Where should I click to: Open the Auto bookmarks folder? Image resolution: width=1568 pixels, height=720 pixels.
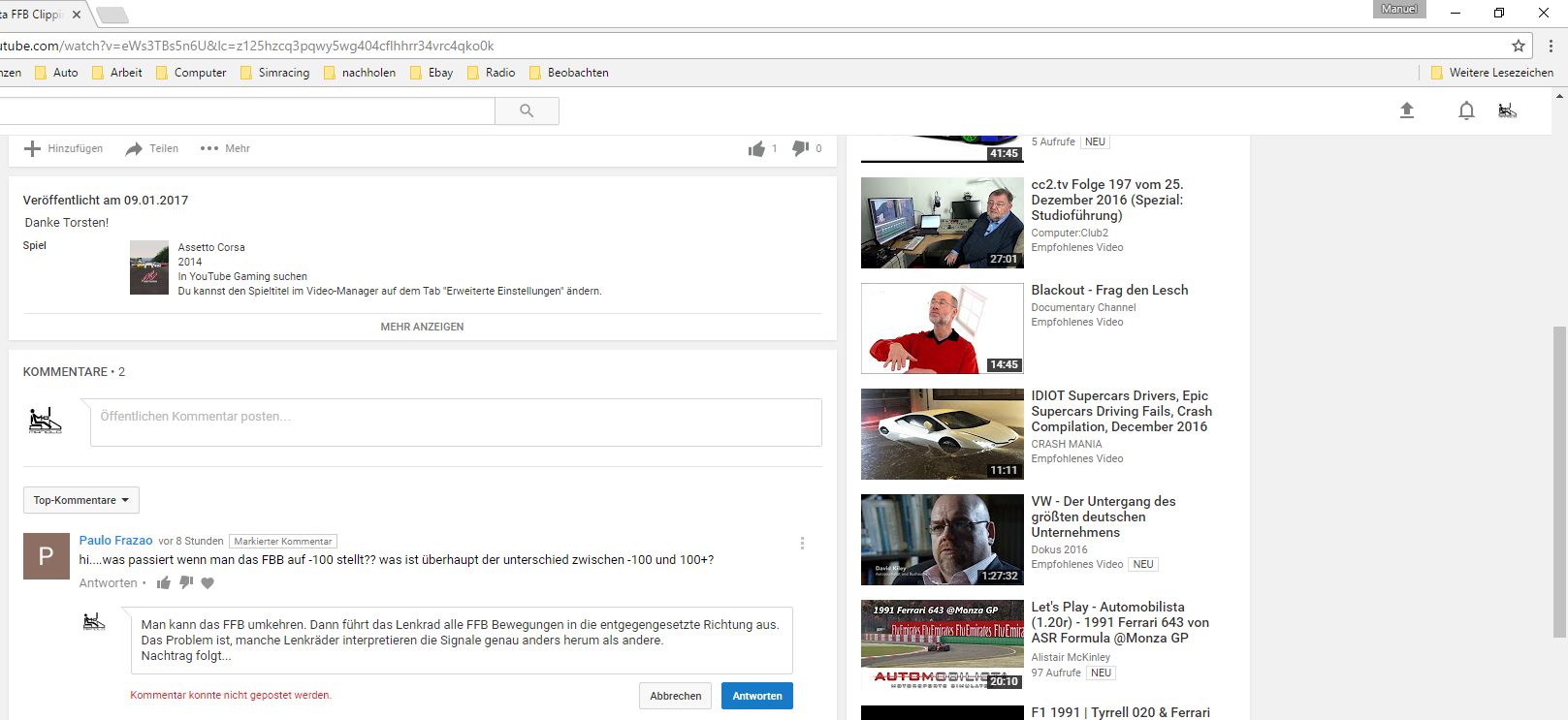(56, 73)
